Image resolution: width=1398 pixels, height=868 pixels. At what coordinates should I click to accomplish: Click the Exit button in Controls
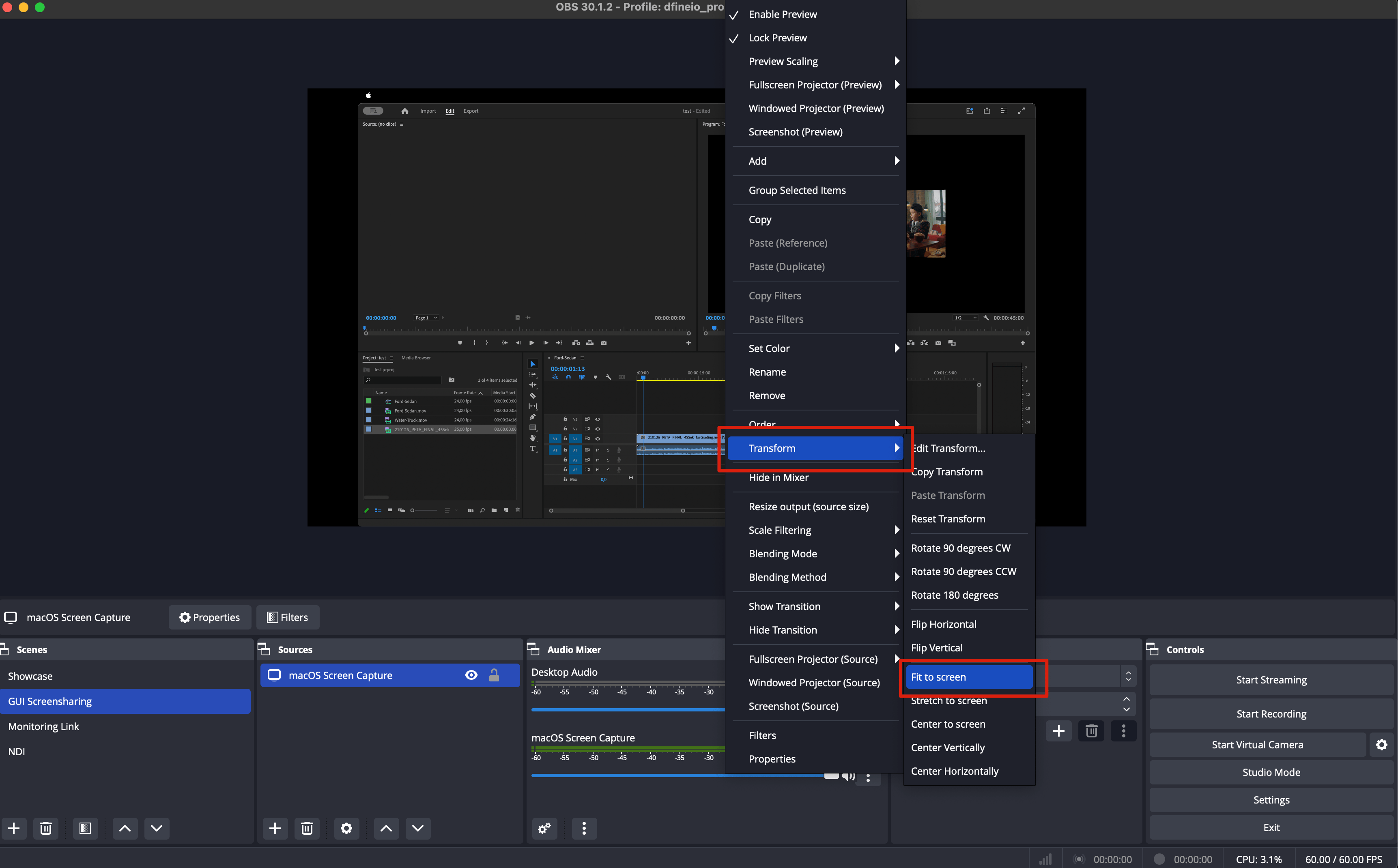pos(1271,827)
